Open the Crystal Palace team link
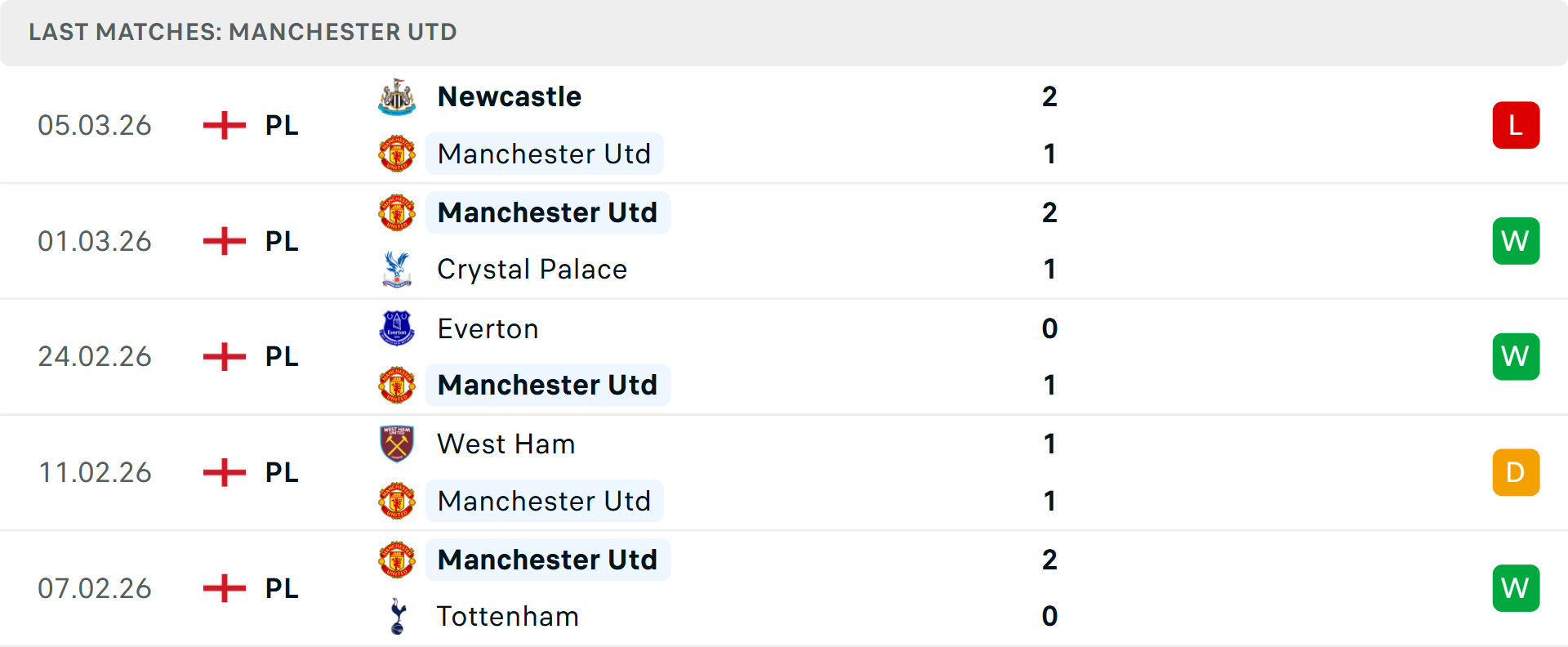 click(x=532, y=270)
